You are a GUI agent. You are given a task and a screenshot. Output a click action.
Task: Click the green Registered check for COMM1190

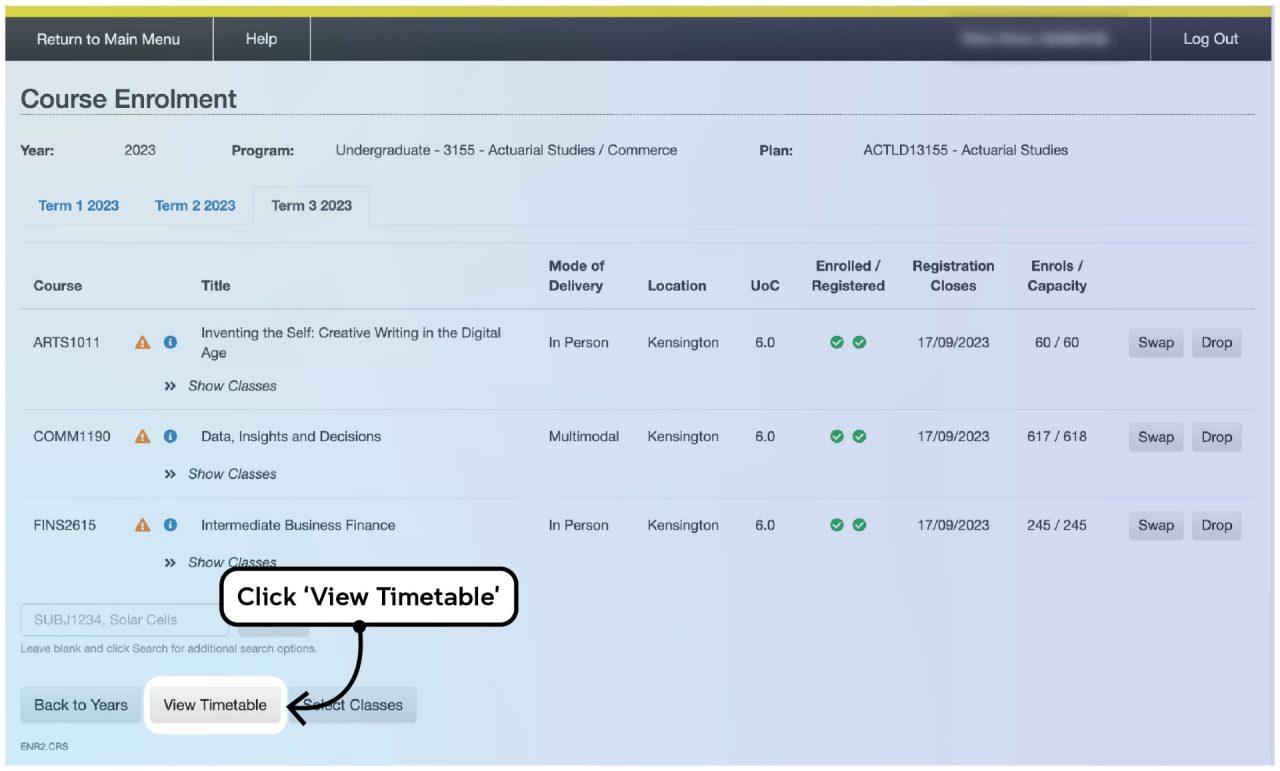coord(858,436)
